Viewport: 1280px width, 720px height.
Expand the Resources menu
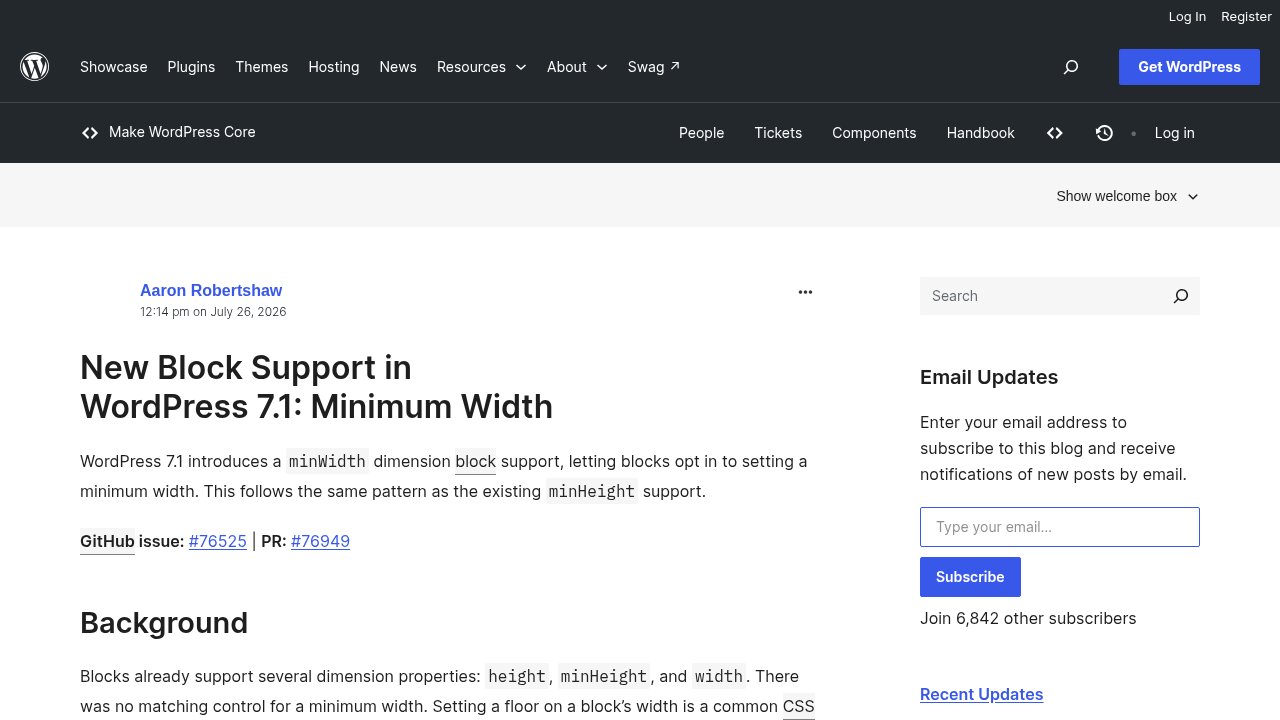click(x=482, y=67)
